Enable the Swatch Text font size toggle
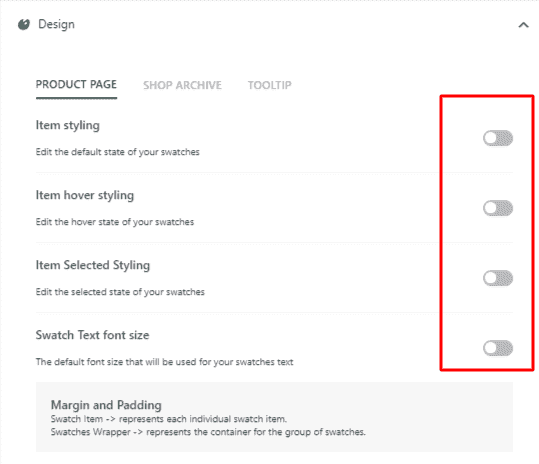Image resolution: width=539 pixels, height=464 pixels. click(498, 348)
